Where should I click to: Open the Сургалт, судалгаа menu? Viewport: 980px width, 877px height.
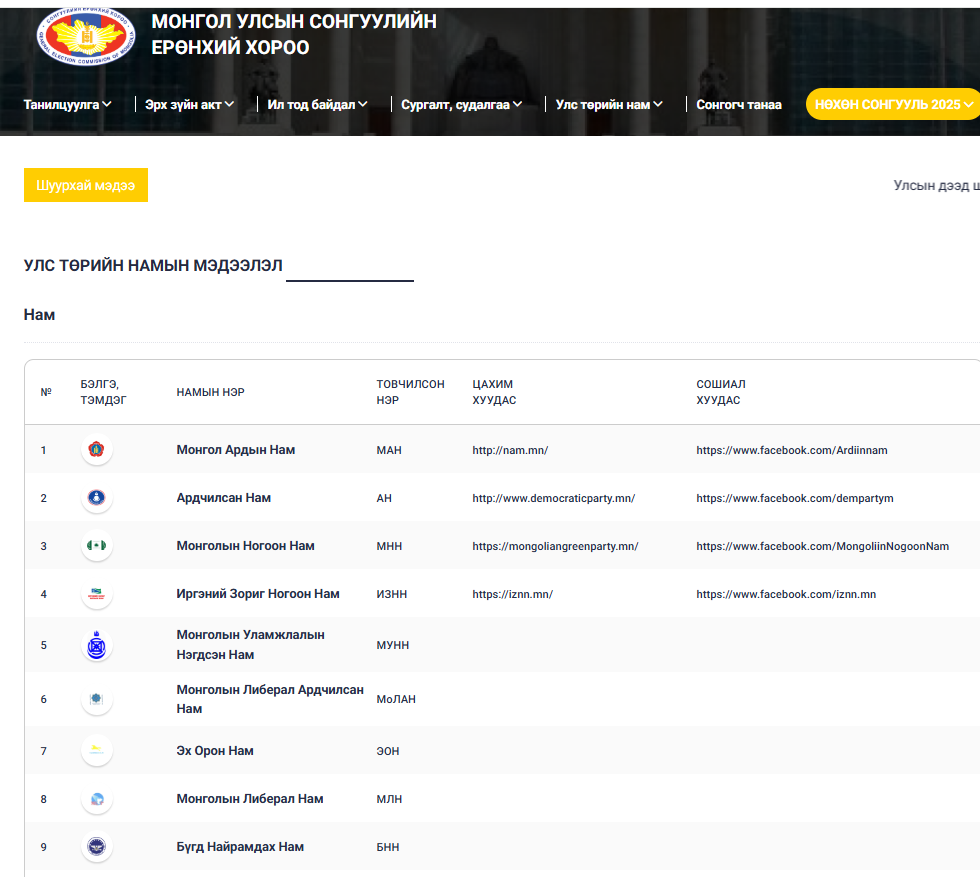click(x=461, y=104)
